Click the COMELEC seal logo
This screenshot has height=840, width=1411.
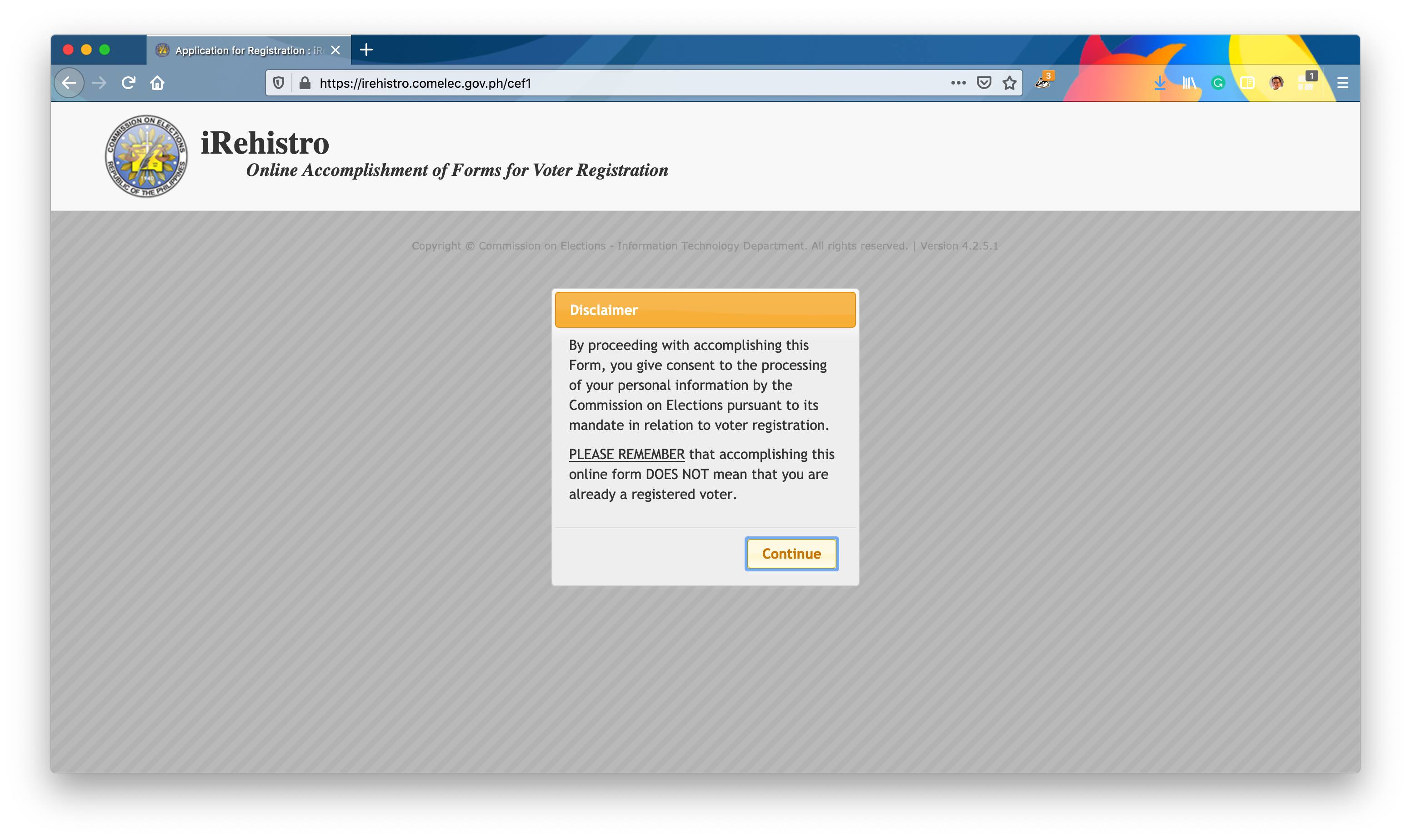(x=146, y=156)
